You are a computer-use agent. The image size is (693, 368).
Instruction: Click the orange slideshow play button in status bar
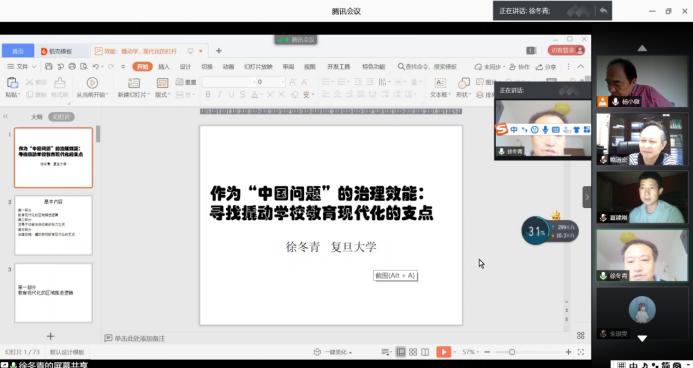coord(443,352)
